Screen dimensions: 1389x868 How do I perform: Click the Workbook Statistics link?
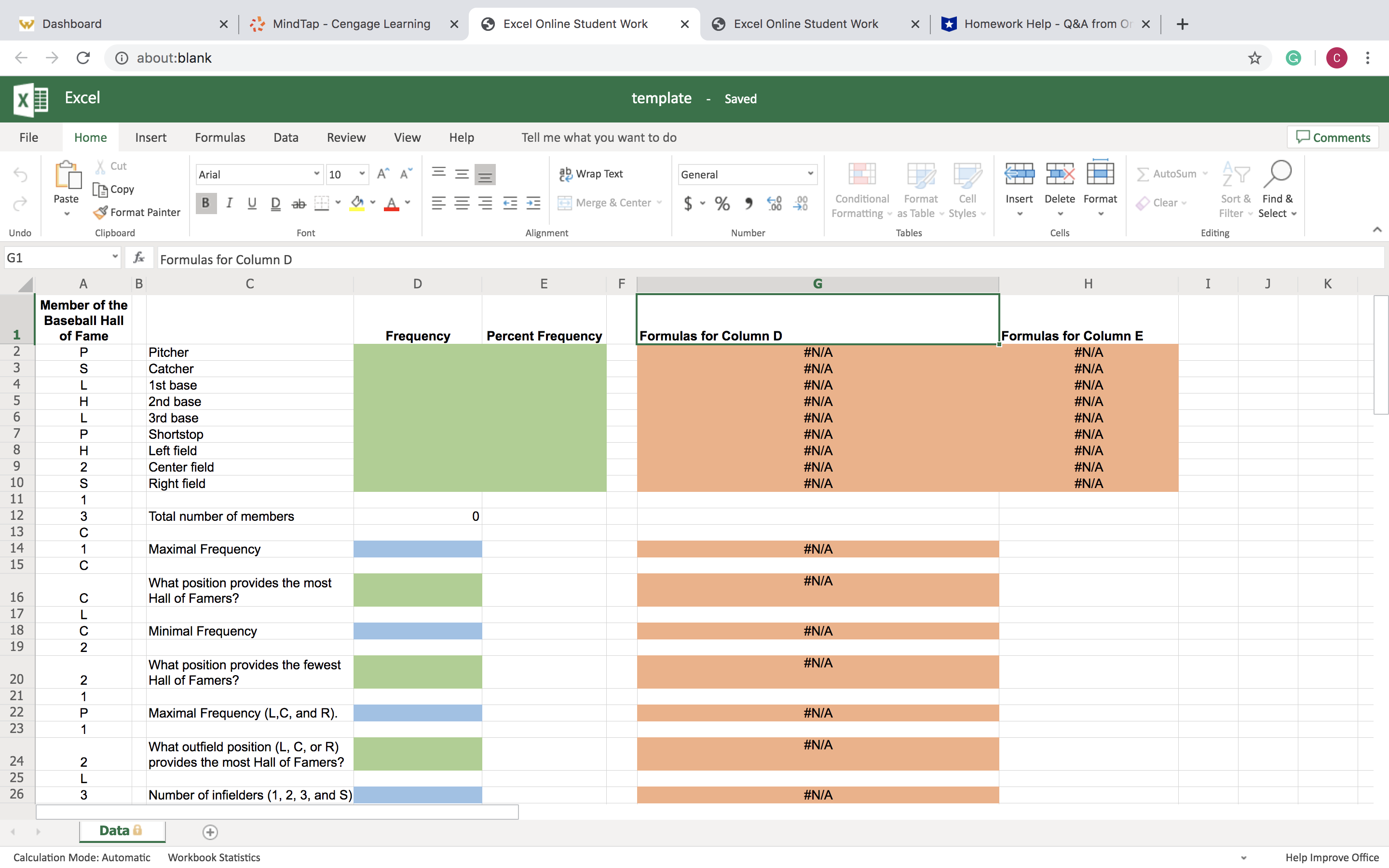tap(214, 857)
